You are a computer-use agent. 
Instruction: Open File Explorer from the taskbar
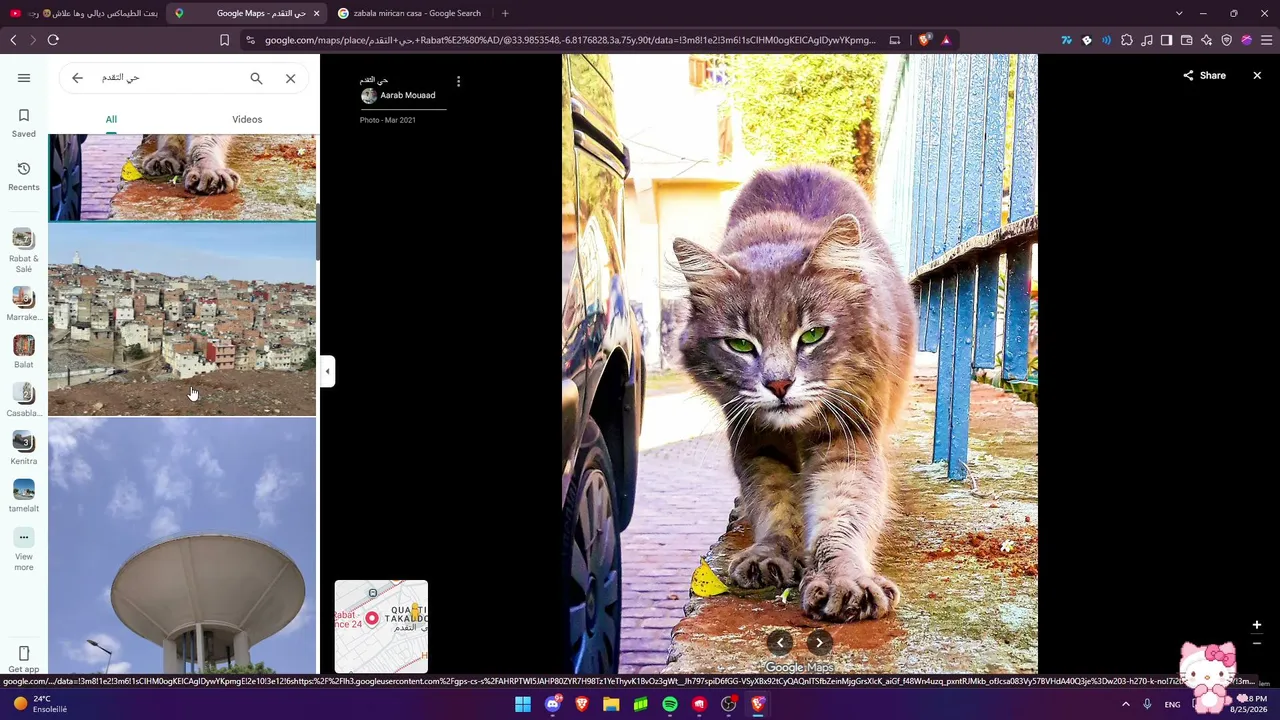611,704
